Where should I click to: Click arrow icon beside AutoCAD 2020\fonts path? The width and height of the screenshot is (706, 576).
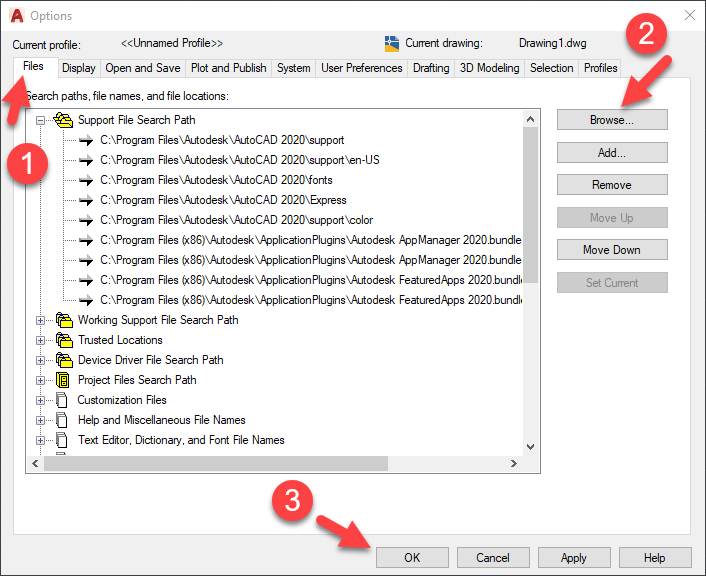tap(86, 180)
